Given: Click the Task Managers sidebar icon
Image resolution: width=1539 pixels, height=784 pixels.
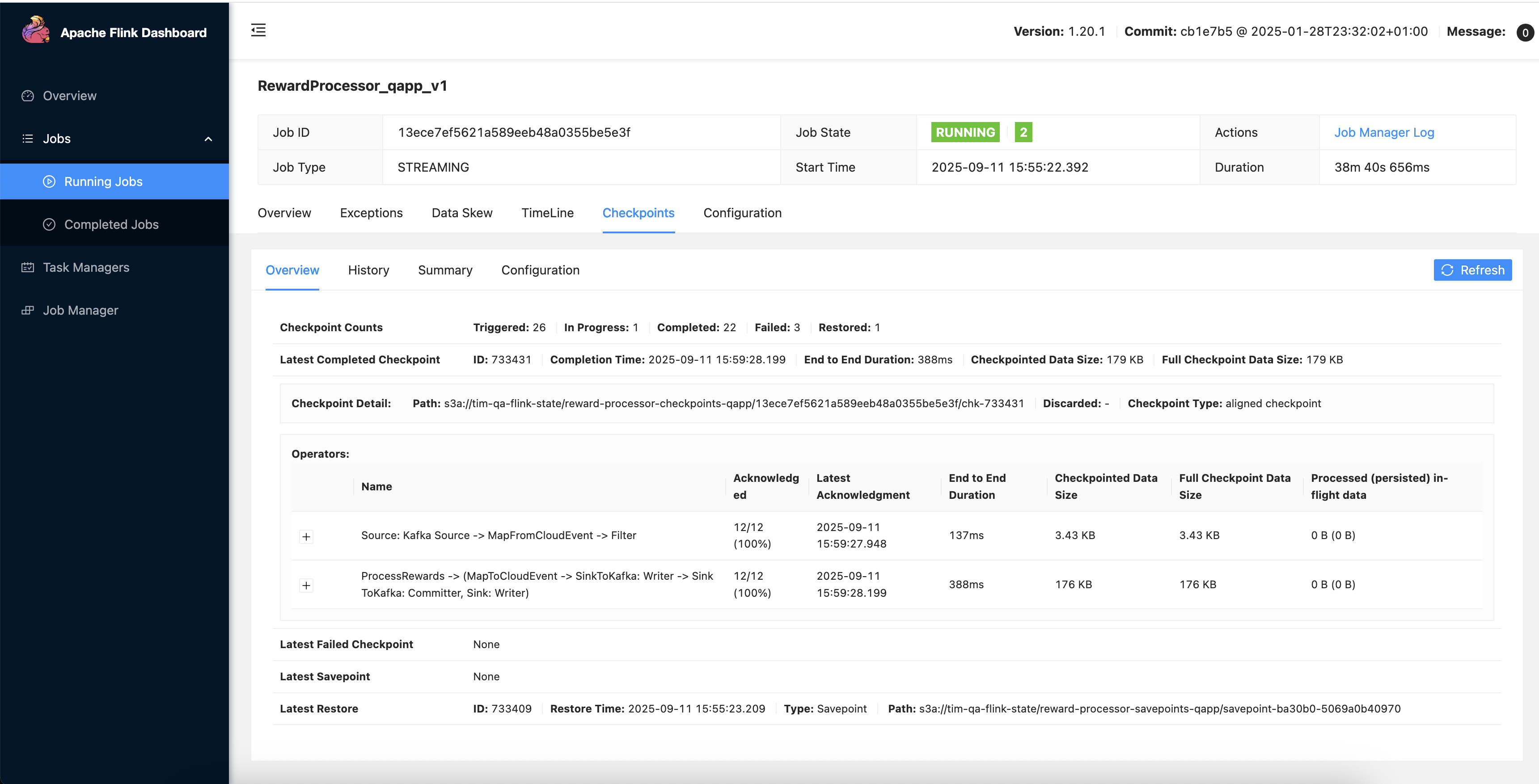Looking at the screenshot, I should pos(27,267).
